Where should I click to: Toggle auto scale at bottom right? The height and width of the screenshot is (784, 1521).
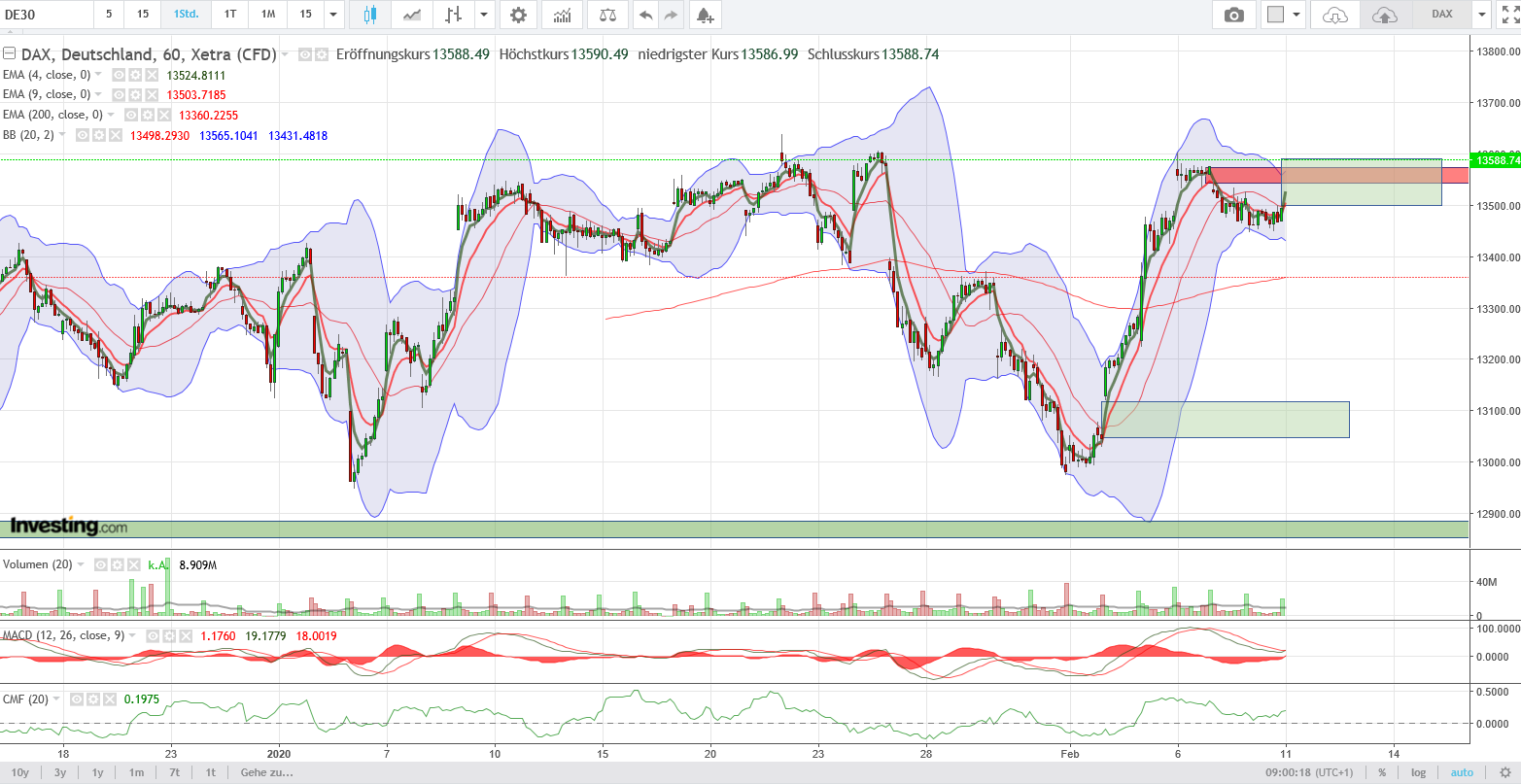coord(1462,772)
